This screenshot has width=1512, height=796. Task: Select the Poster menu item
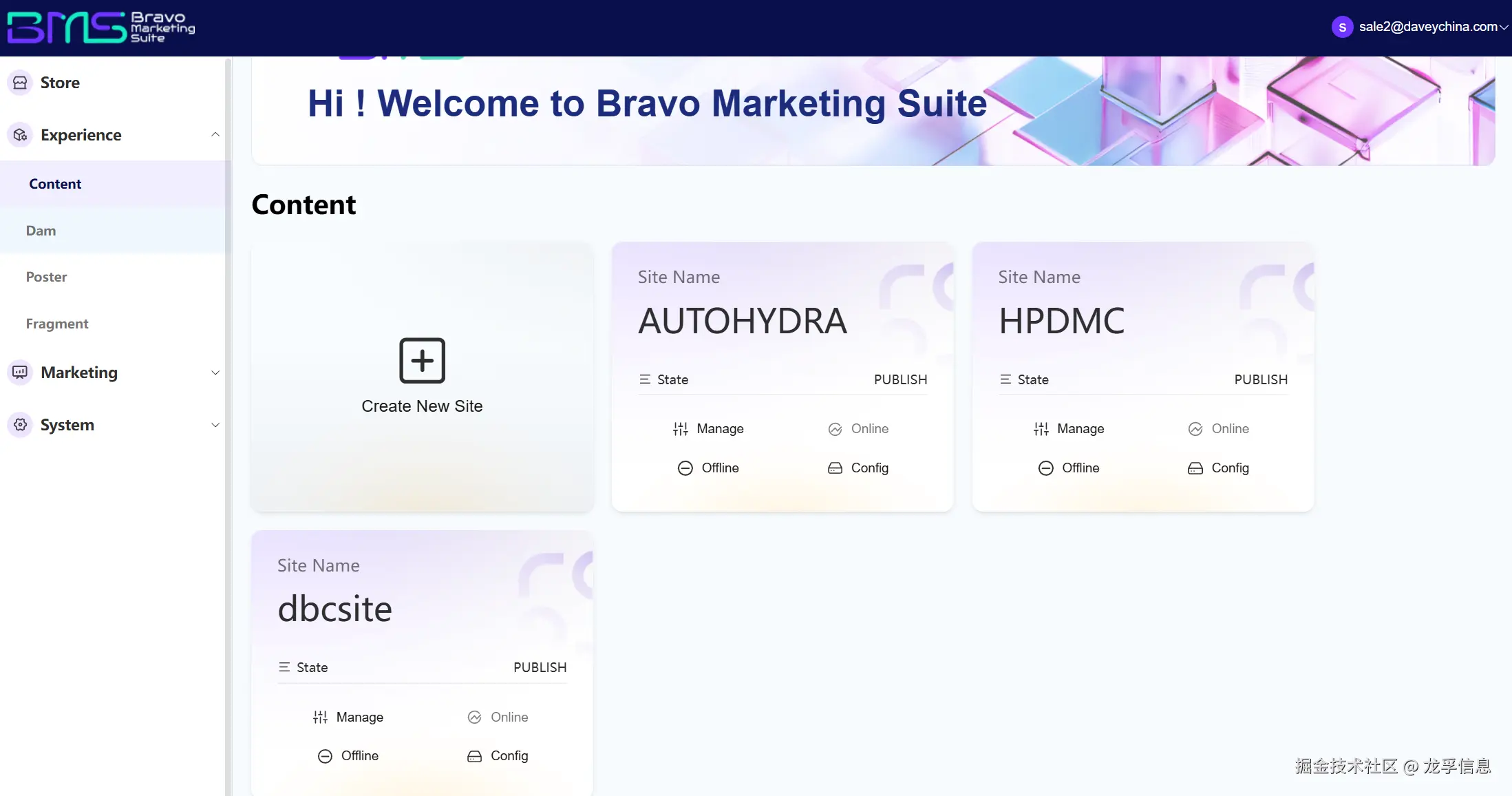[x=46, y=277]
